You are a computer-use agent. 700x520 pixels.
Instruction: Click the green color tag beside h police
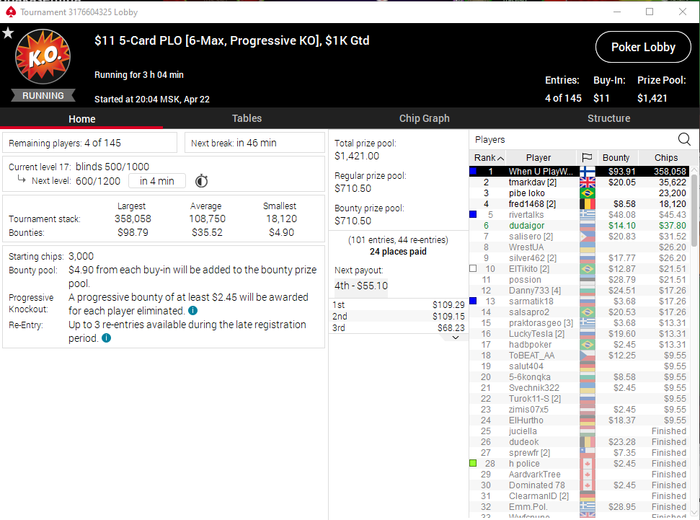point(473,463)
